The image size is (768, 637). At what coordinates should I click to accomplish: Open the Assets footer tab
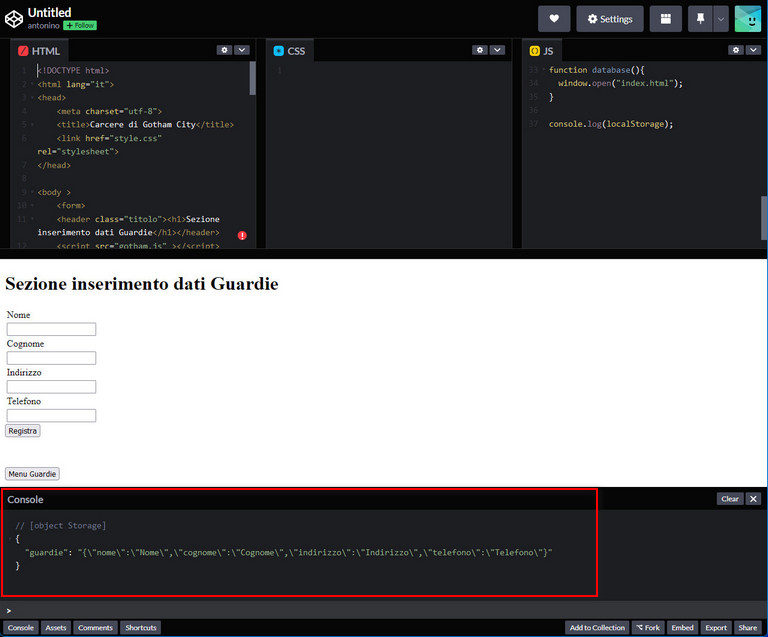[56, 628]
